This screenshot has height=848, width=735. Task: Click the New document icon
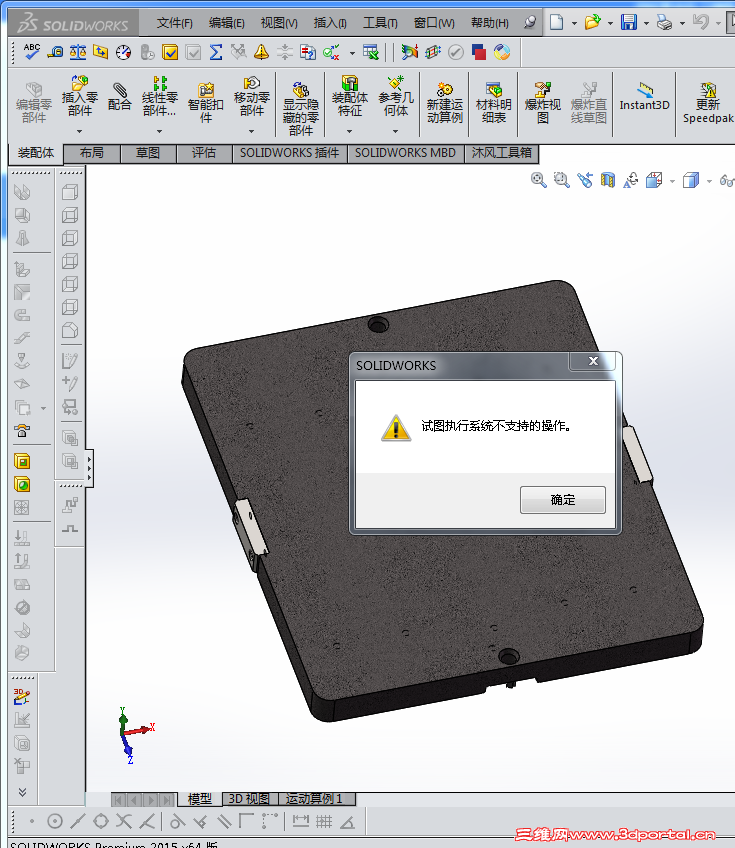coord(557,22)
